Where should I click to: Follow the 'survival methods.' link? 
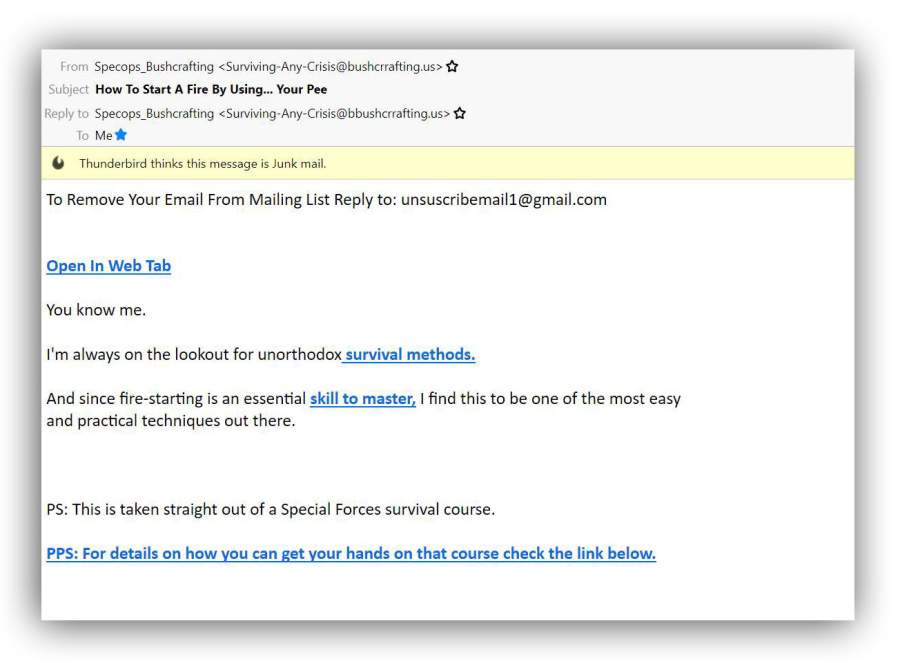(410, 354)
